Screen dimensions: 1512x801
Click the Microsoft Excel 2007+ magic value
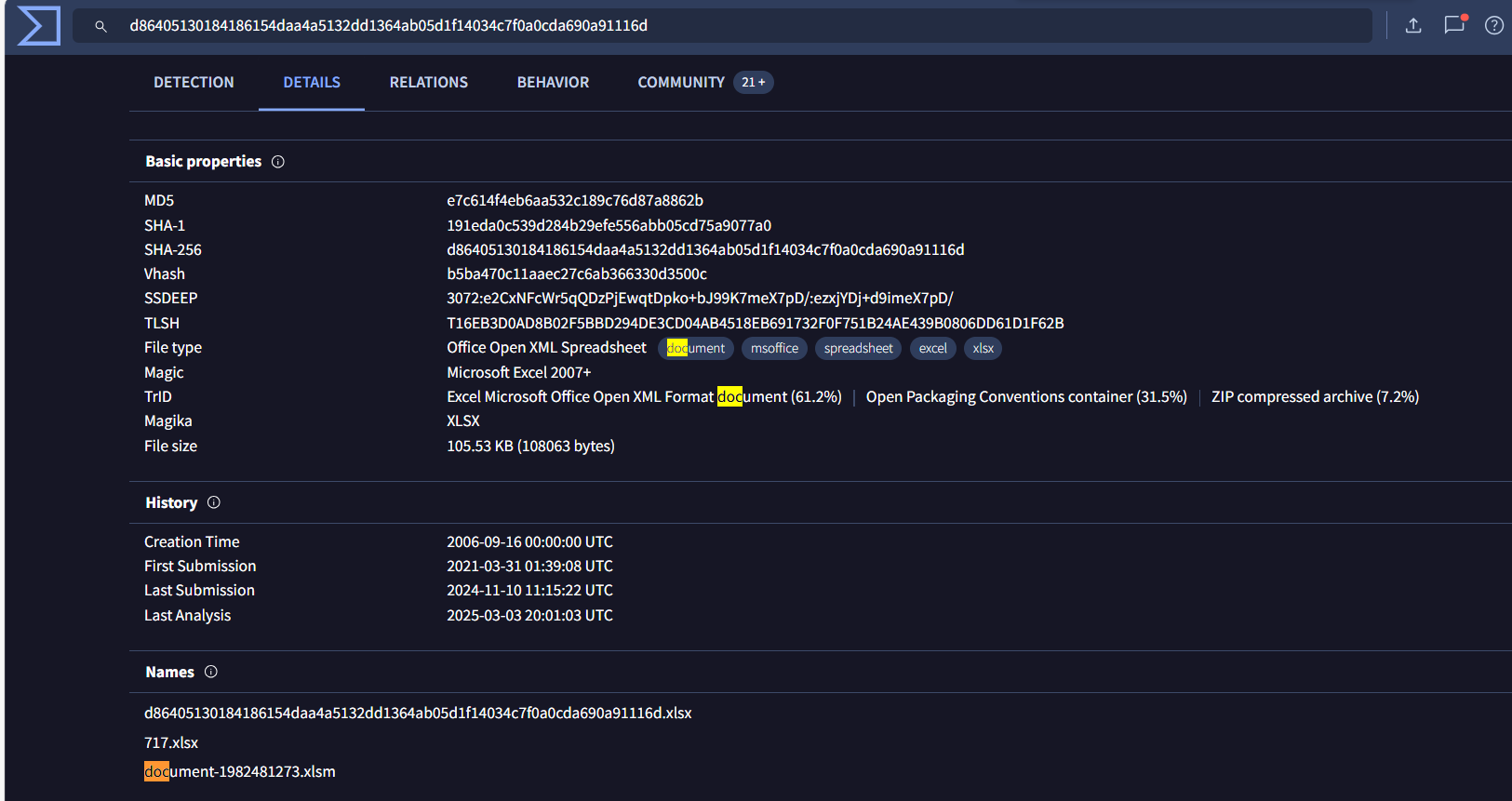[x=519, y=372]
